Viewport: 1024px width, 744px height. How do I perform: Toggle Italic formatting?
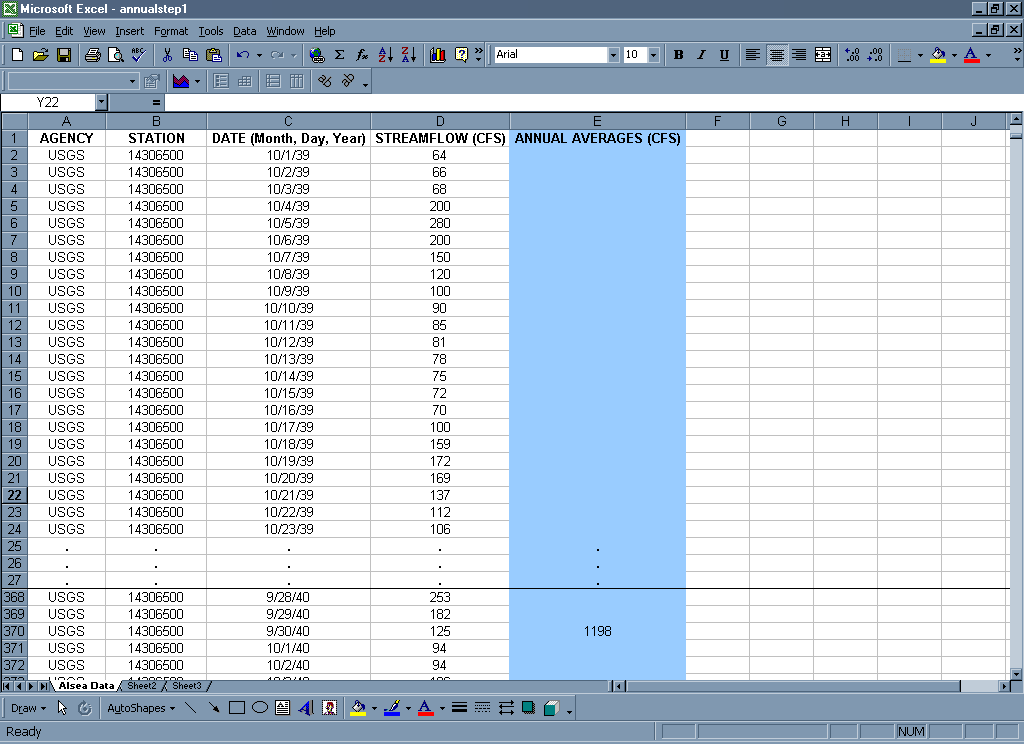coord(701,55)
